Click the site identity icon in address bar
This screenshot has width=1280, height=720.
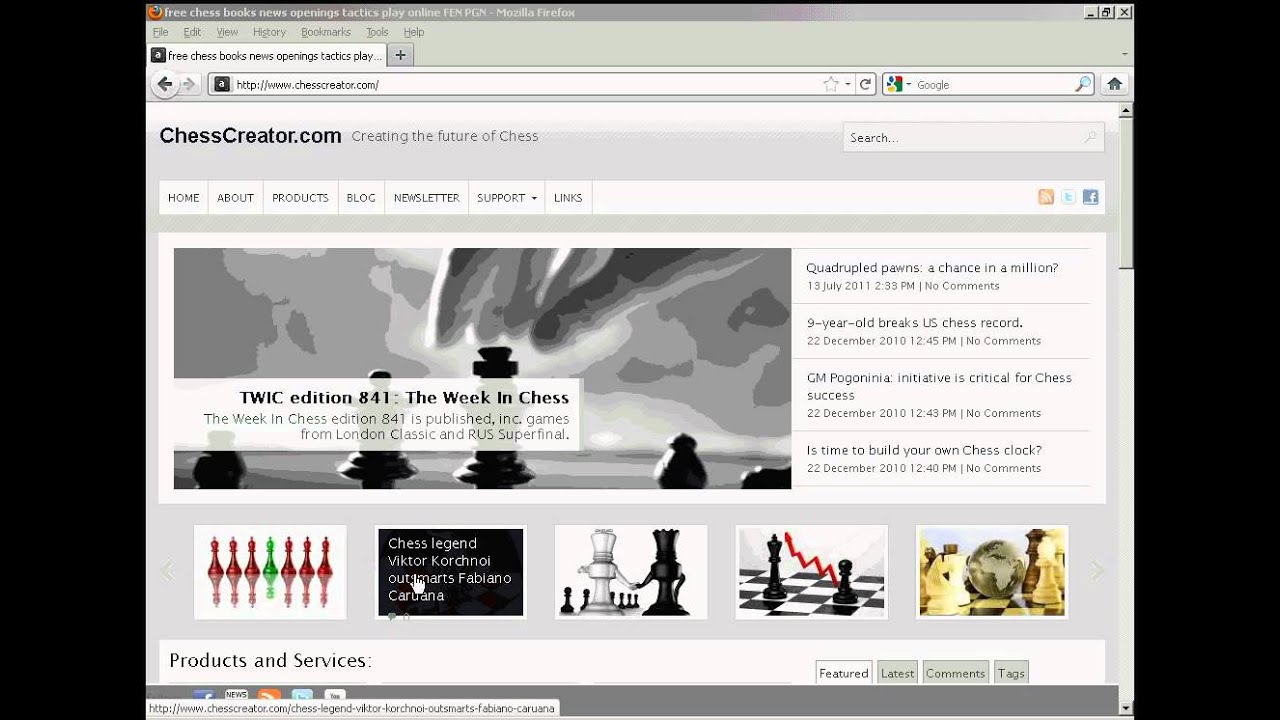[x=222, y=85]
